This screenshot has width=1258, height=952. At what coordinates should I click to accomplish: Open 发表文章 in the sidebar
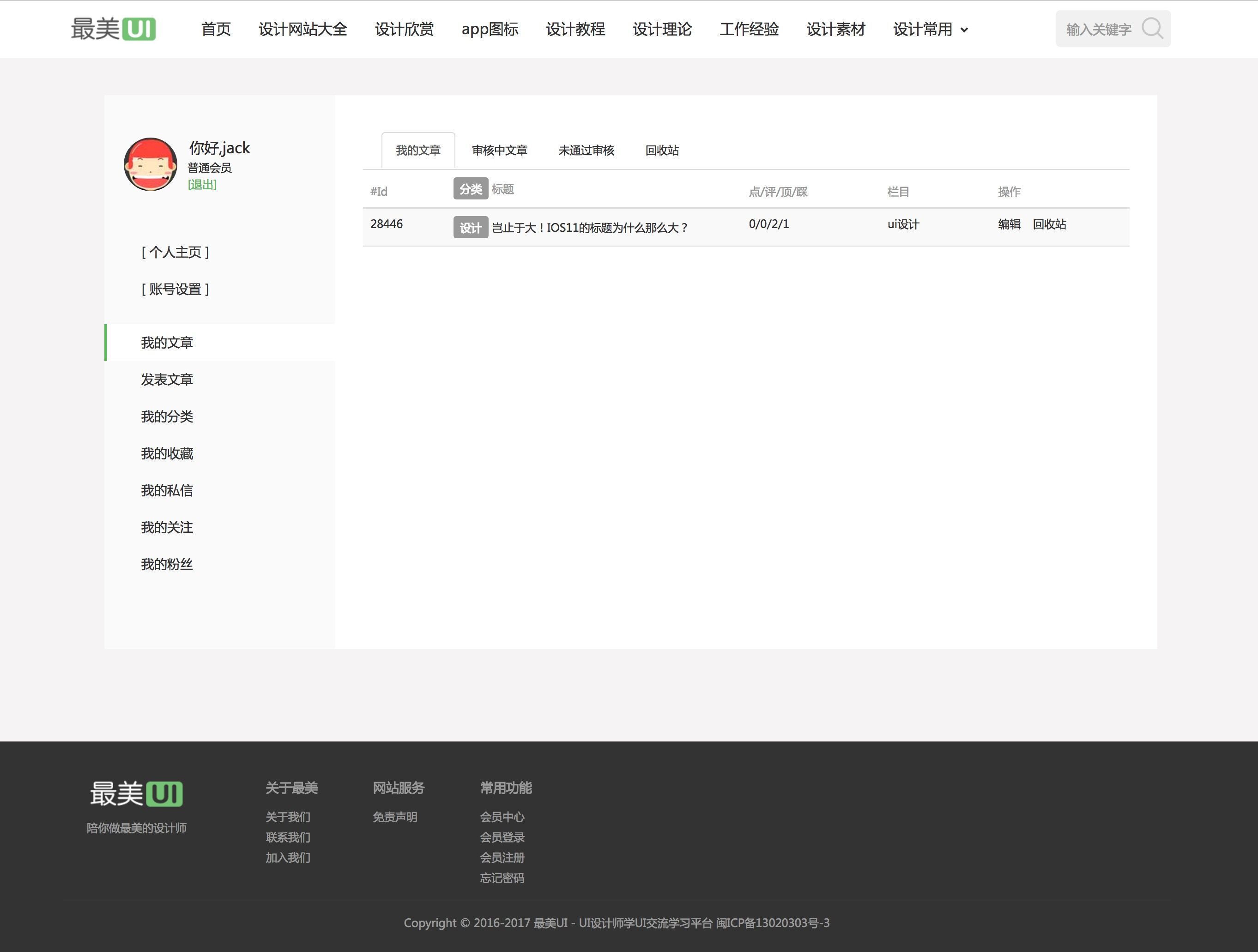(167, 380)
